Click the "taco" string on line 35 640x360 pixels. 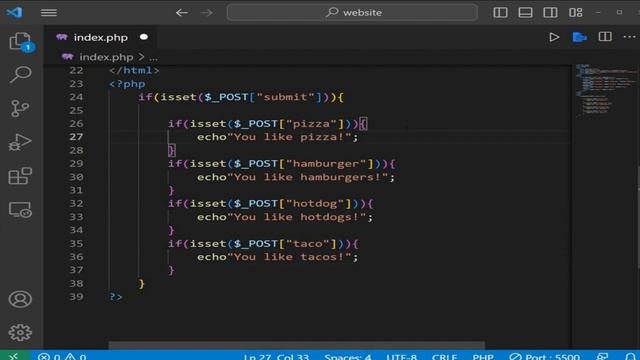(x=308, y=244)
